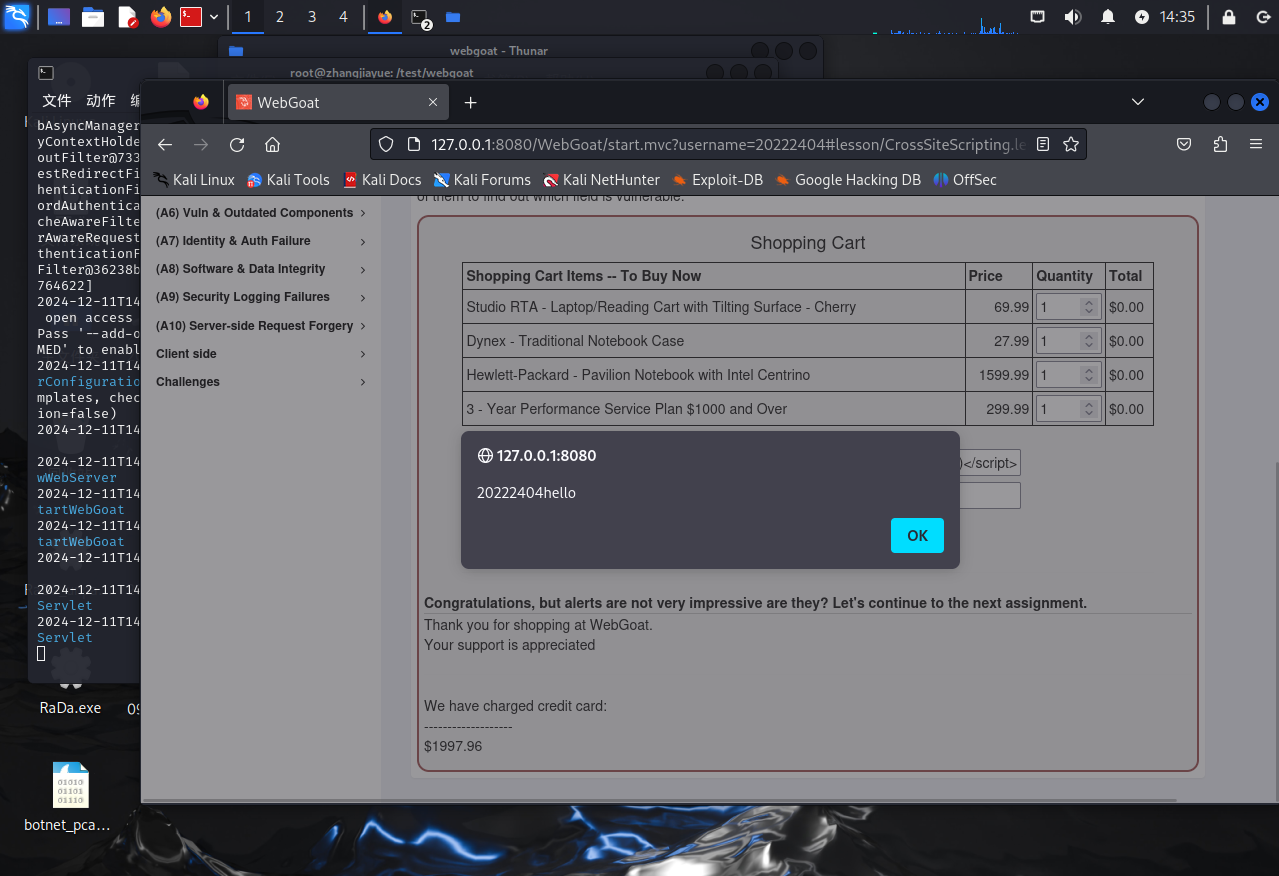Click the address bar showing 127.0.0.1:8080
The image size is (1279, 876).
(x=728, y=144)
